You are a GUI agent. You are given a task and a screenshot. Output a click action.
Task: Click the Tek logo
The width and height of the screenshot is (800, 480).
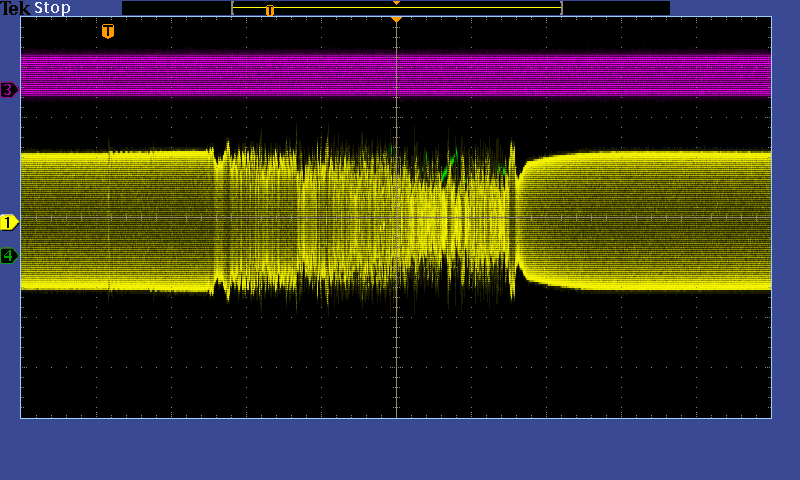16,8
